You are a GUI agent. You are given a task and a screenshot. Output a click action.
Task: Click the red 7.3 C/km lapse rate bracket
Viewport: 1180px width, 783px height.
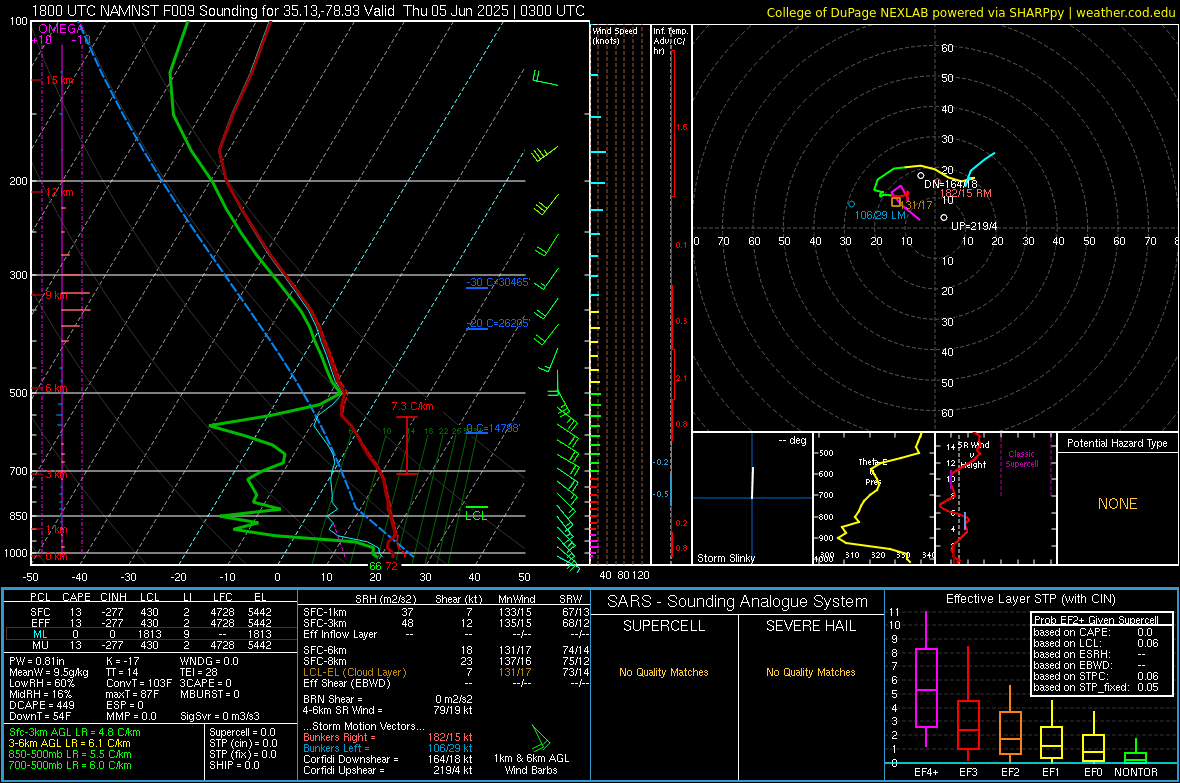coord(406,445)
